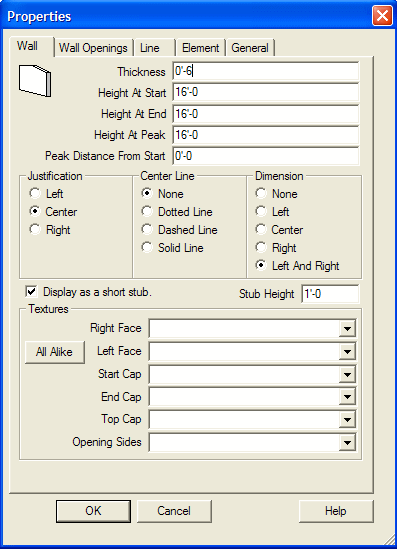Screen dimensions: 397x549
Task: Click the Help button
Action: [336, 511]
